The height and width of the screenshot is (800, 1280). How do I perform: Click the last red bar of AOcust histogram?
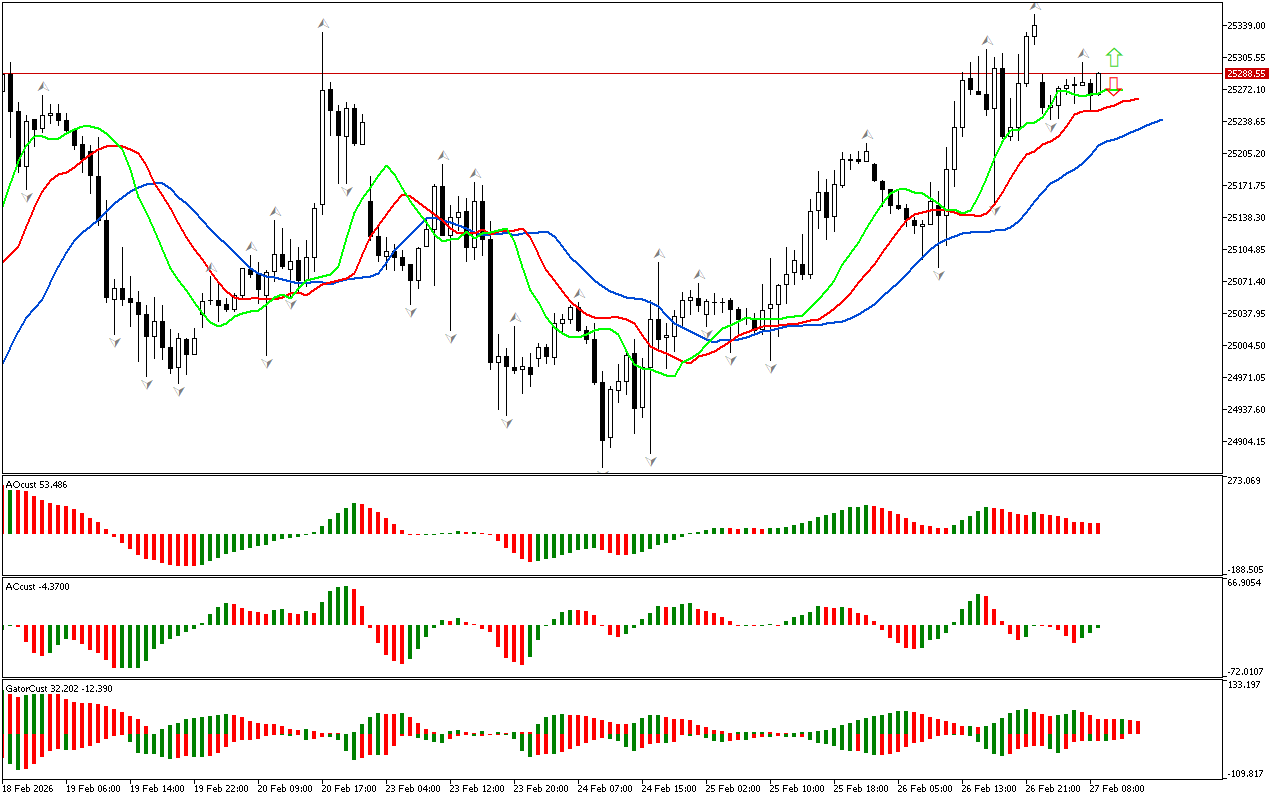pyautogui.click(x=1097, y=528)
